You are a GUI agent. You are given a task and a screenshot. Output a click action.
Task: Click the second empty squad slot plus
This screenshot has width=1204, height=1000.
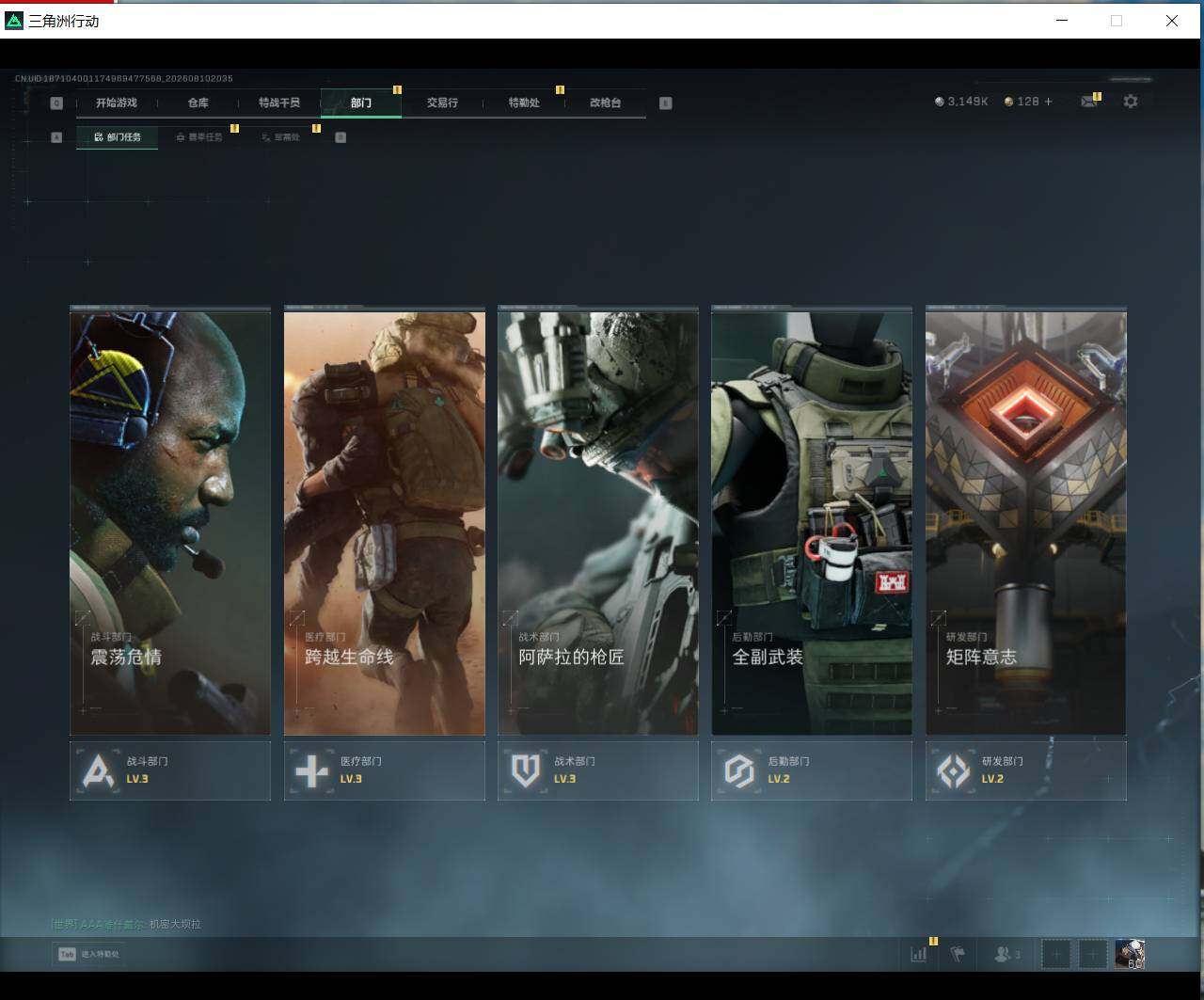tap(1092, 954)
